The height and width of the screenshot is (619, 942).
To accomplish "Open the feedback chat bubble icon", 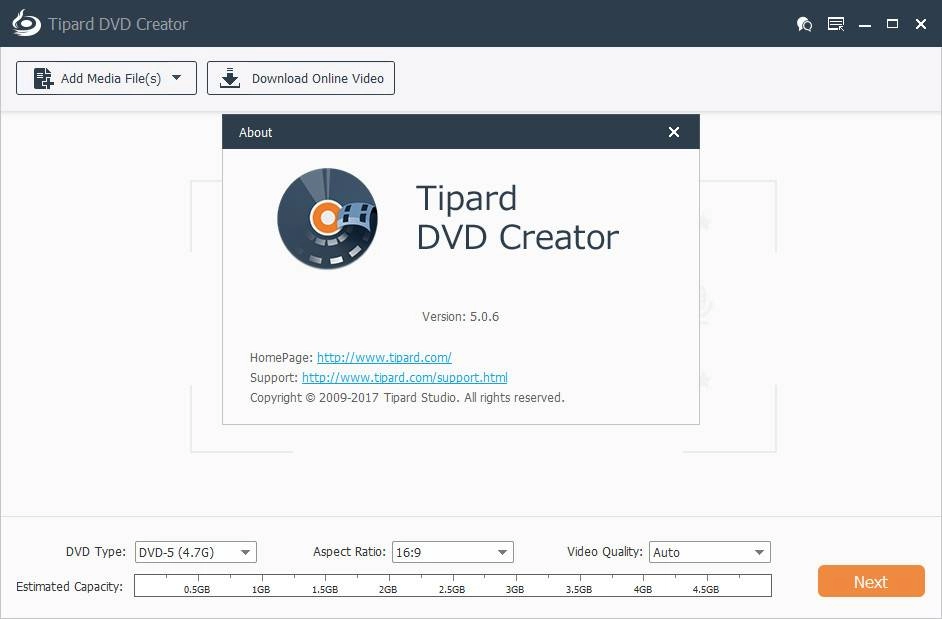I will (804, 24).
